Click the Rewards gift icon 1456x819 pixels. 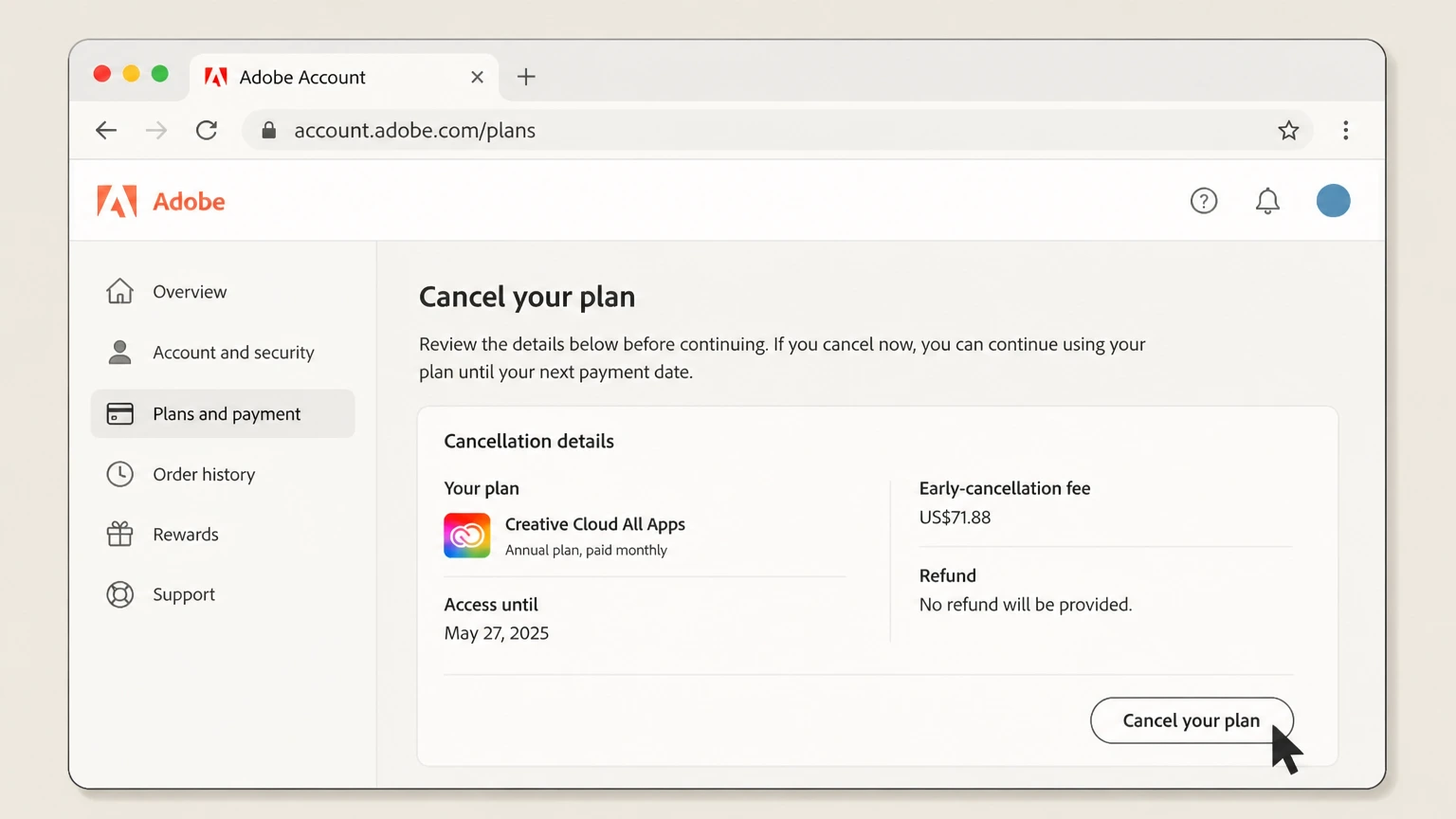119,534
